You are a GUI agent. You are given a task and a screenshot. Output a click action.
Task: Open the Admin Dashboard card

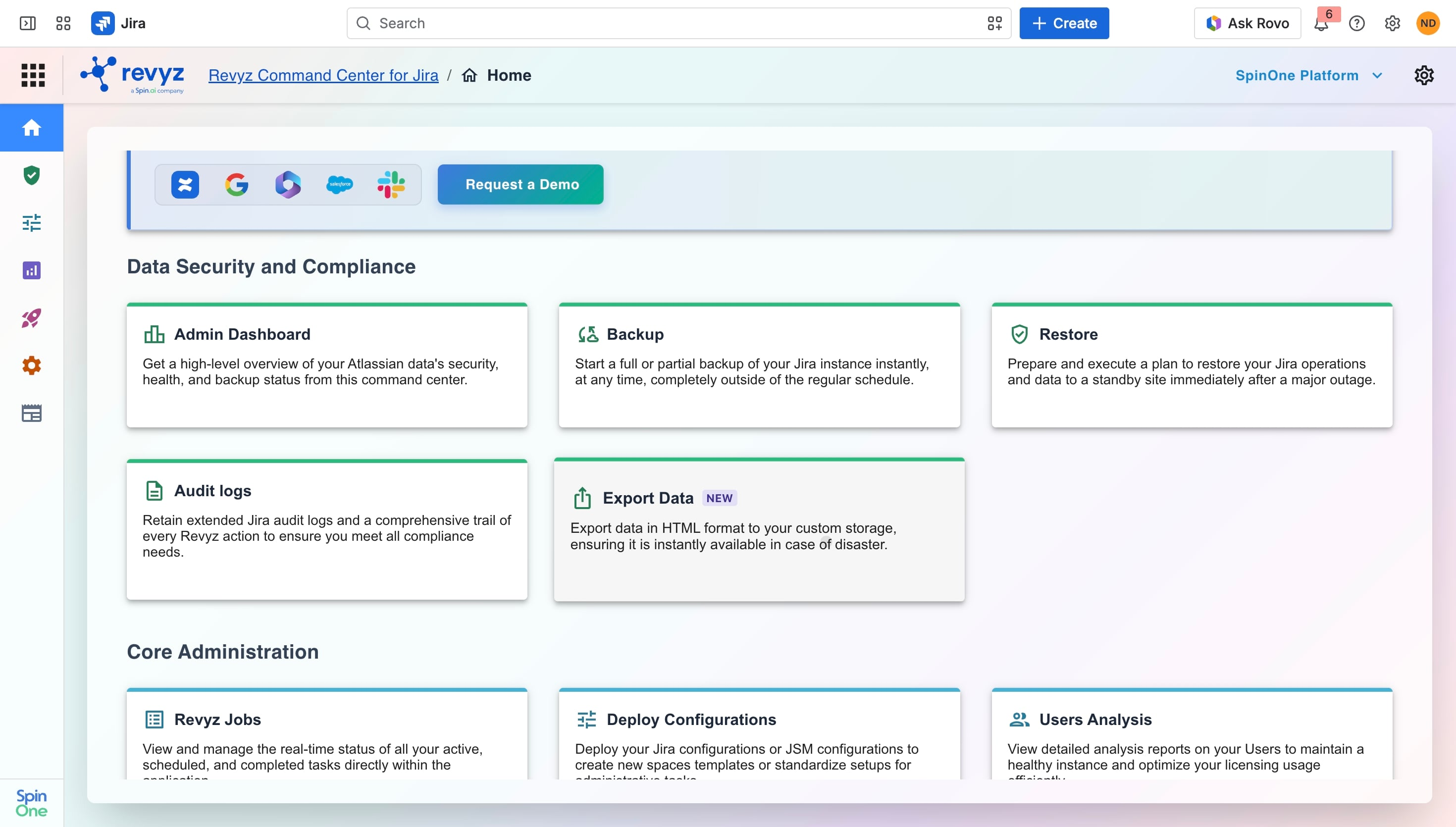tap(327, 365)
